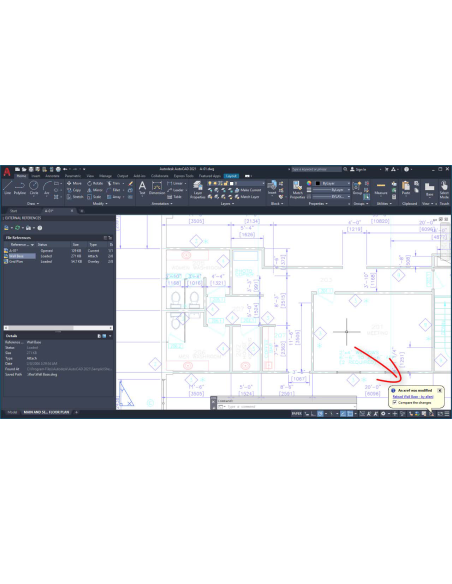The height and width of the screenshot is (584, 452).
Task: Click Match Layer tool
Action: pos(246,197)
